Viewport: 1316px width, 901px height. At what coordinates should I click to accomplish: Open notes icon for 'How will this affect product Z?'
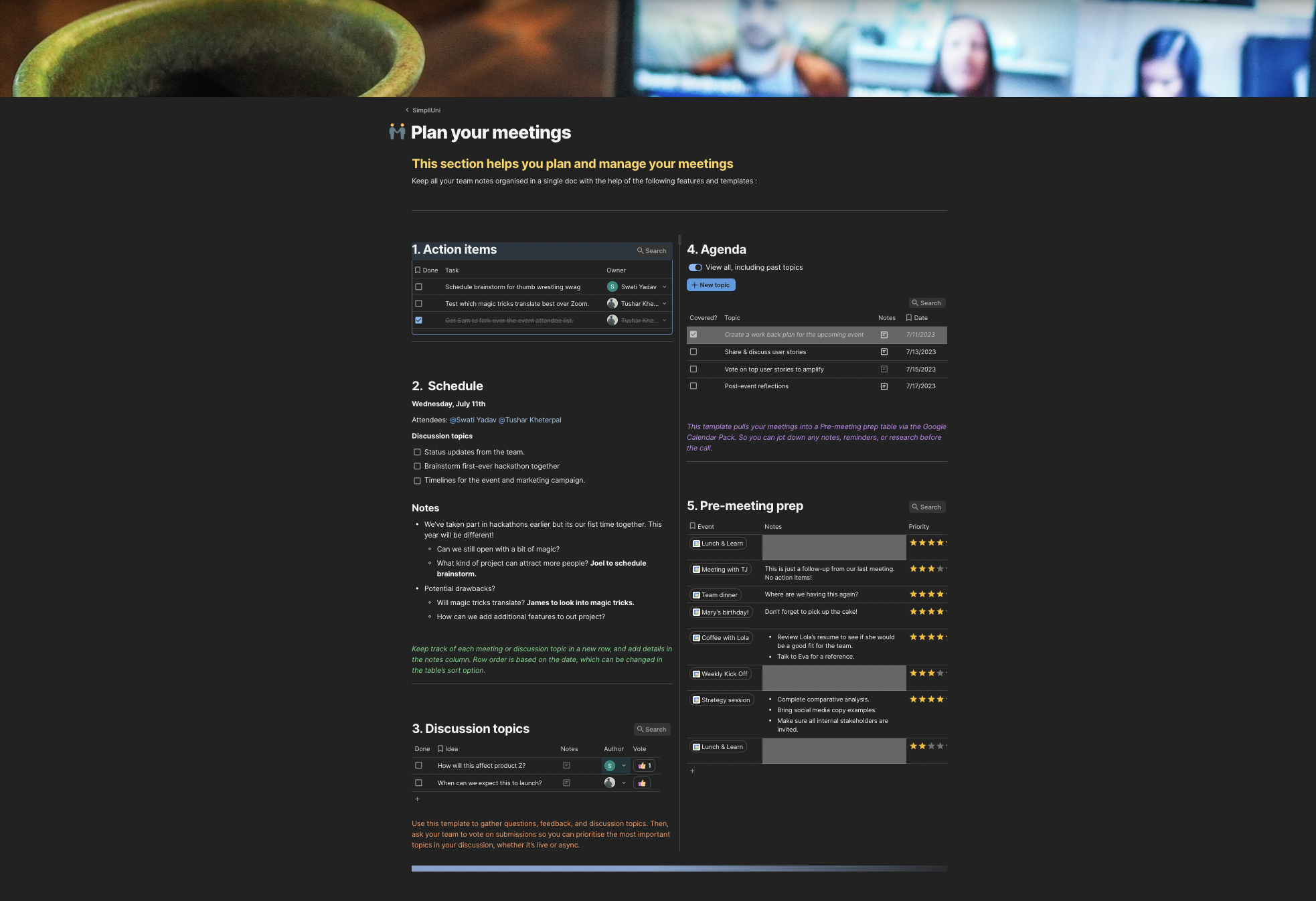[566, 766]
